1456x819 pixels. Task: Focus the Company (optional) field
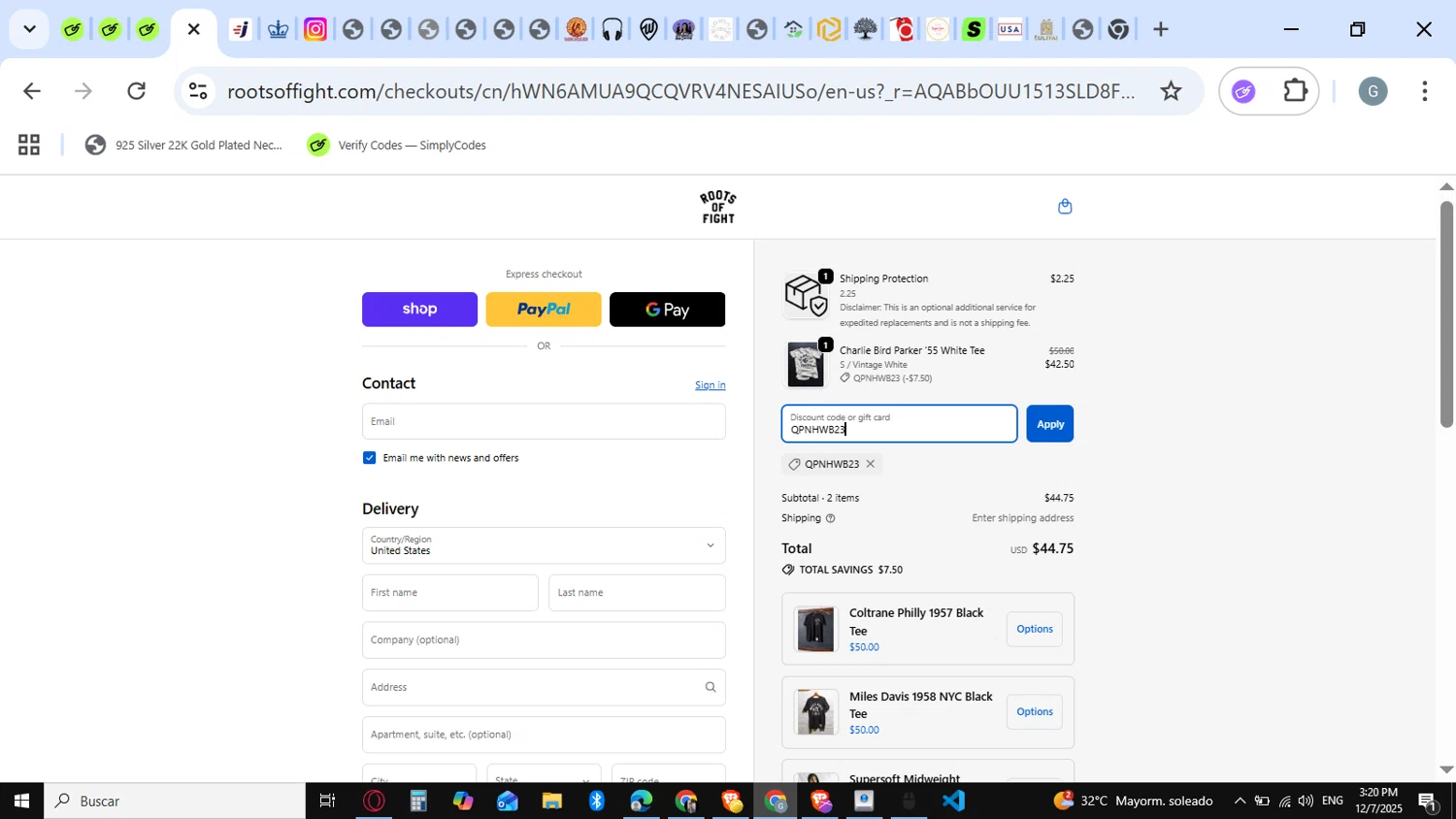tap(544, 640)
